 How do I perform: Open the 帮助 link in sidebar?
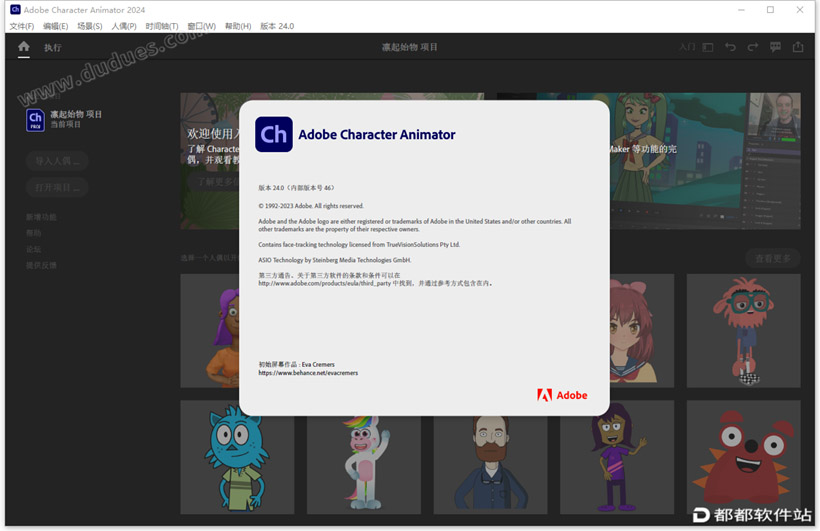(x=33, y=233)
